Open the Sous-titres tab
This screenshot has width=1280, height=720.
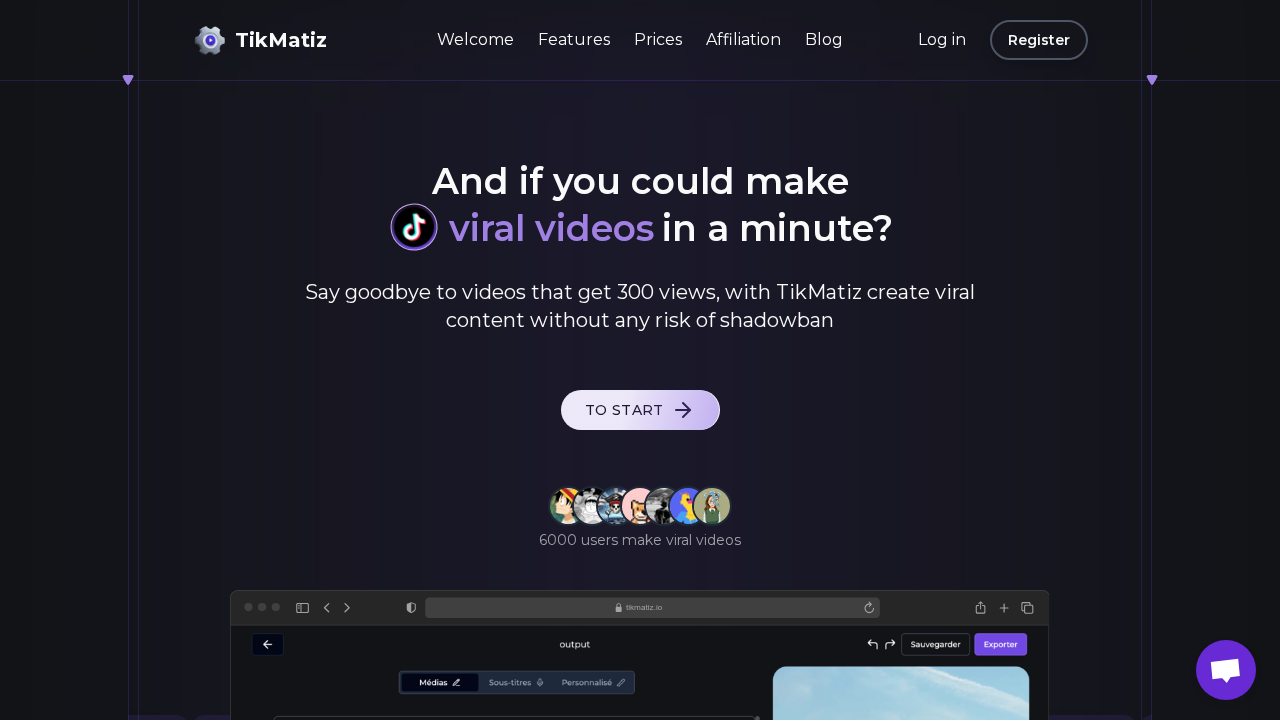[x=516, y=682]
